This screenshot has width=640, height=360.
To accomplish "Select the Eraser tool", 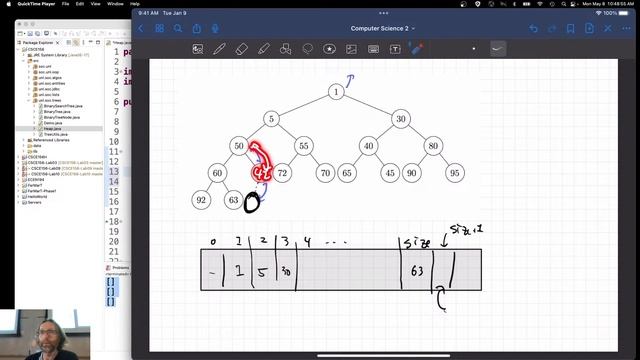I will 242,49.
